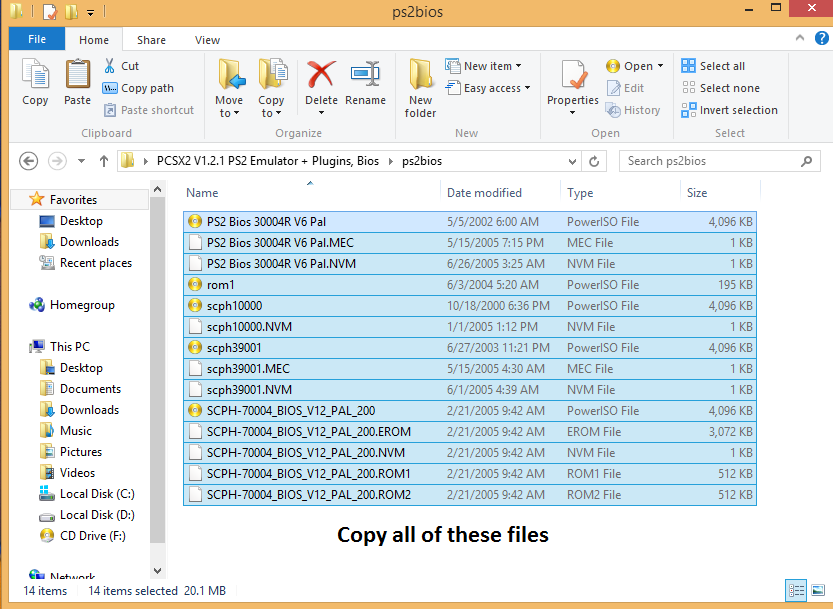Click the Search magnifier icon
Viewport: 833px width, 609px height.
click(806, 161)
